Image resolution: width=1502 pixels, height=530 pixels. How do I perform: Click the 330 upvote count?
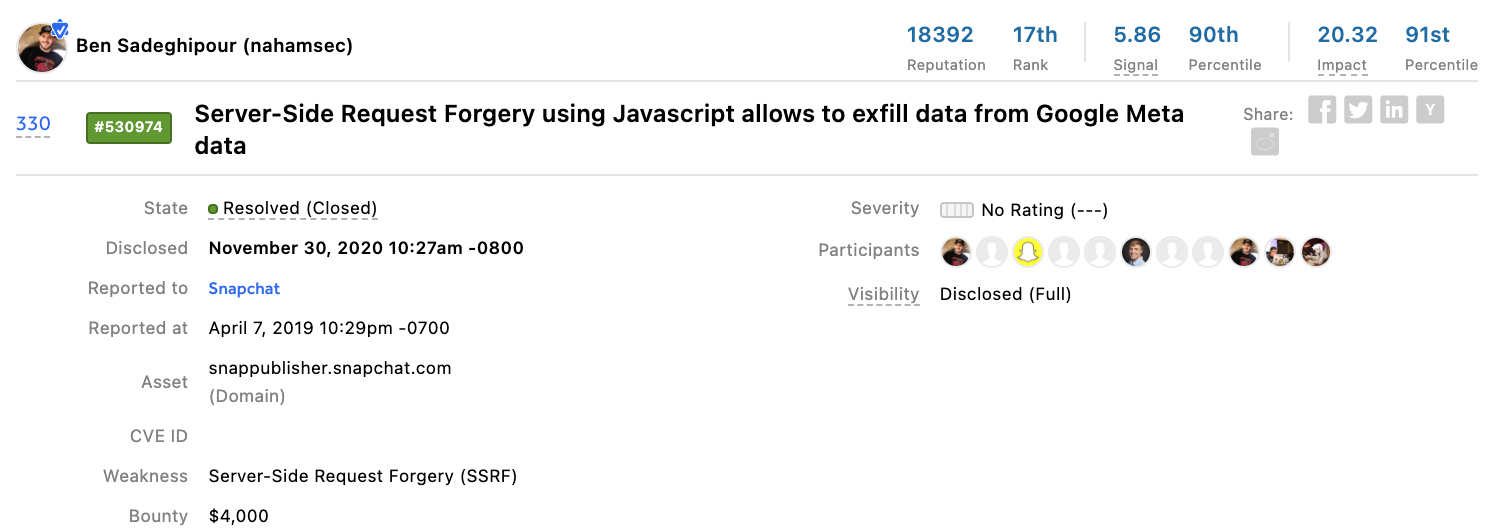pyautogui.click(x=33, y=125)
